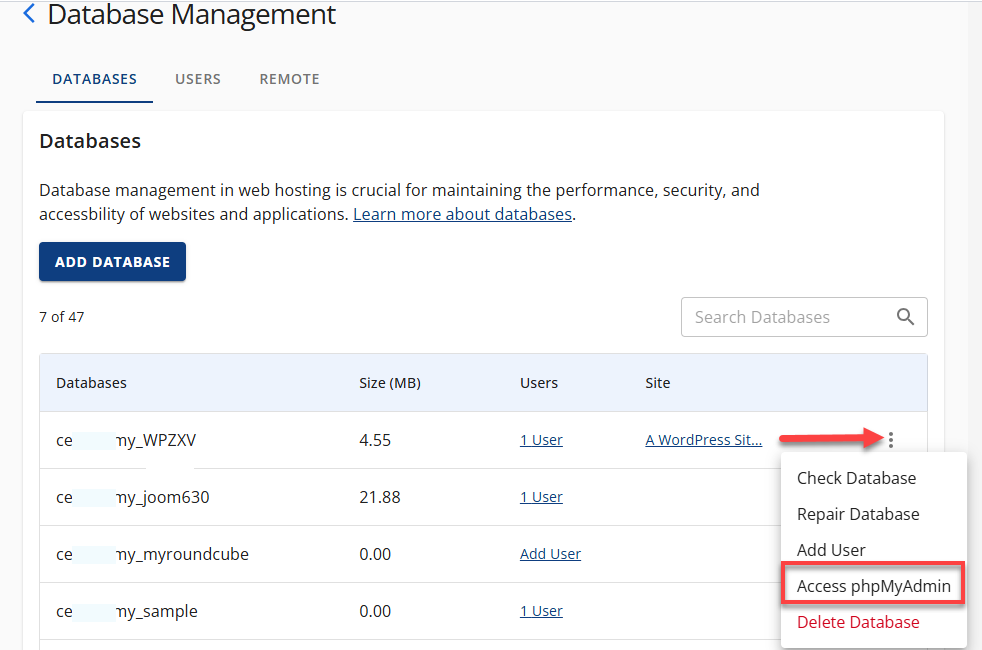
Task: Click the Databases column header
Action: [x=92, y=382]
